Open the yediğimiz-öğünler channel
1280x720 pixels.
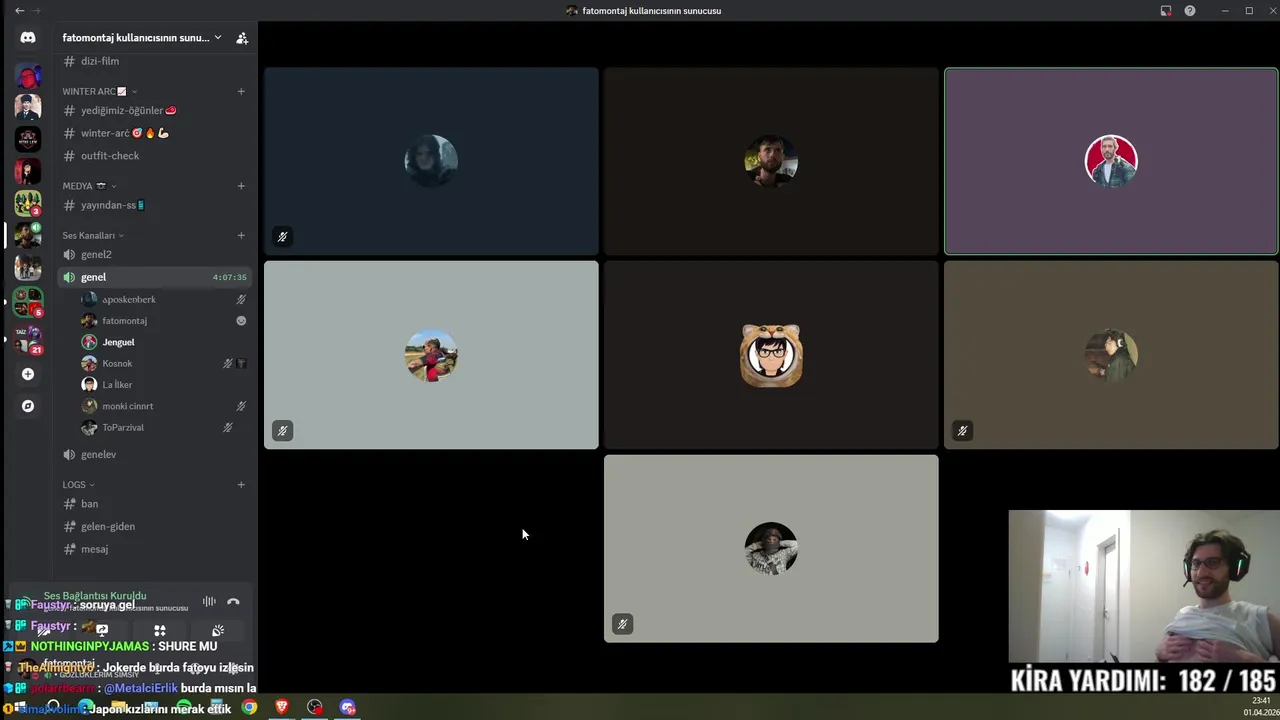(x=155, y=110)
